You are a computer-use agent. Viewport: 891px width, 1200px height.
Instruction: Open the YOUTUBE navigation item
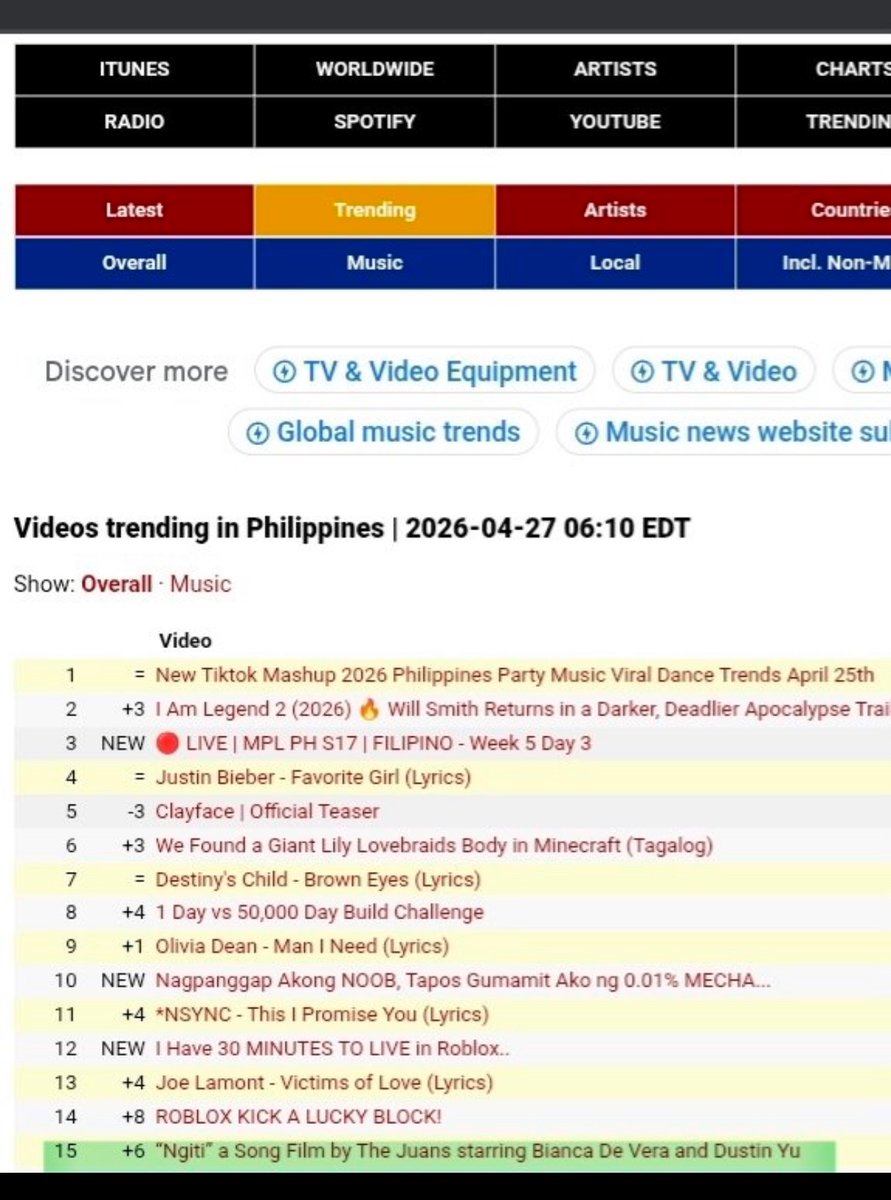(x=615, y=122)
